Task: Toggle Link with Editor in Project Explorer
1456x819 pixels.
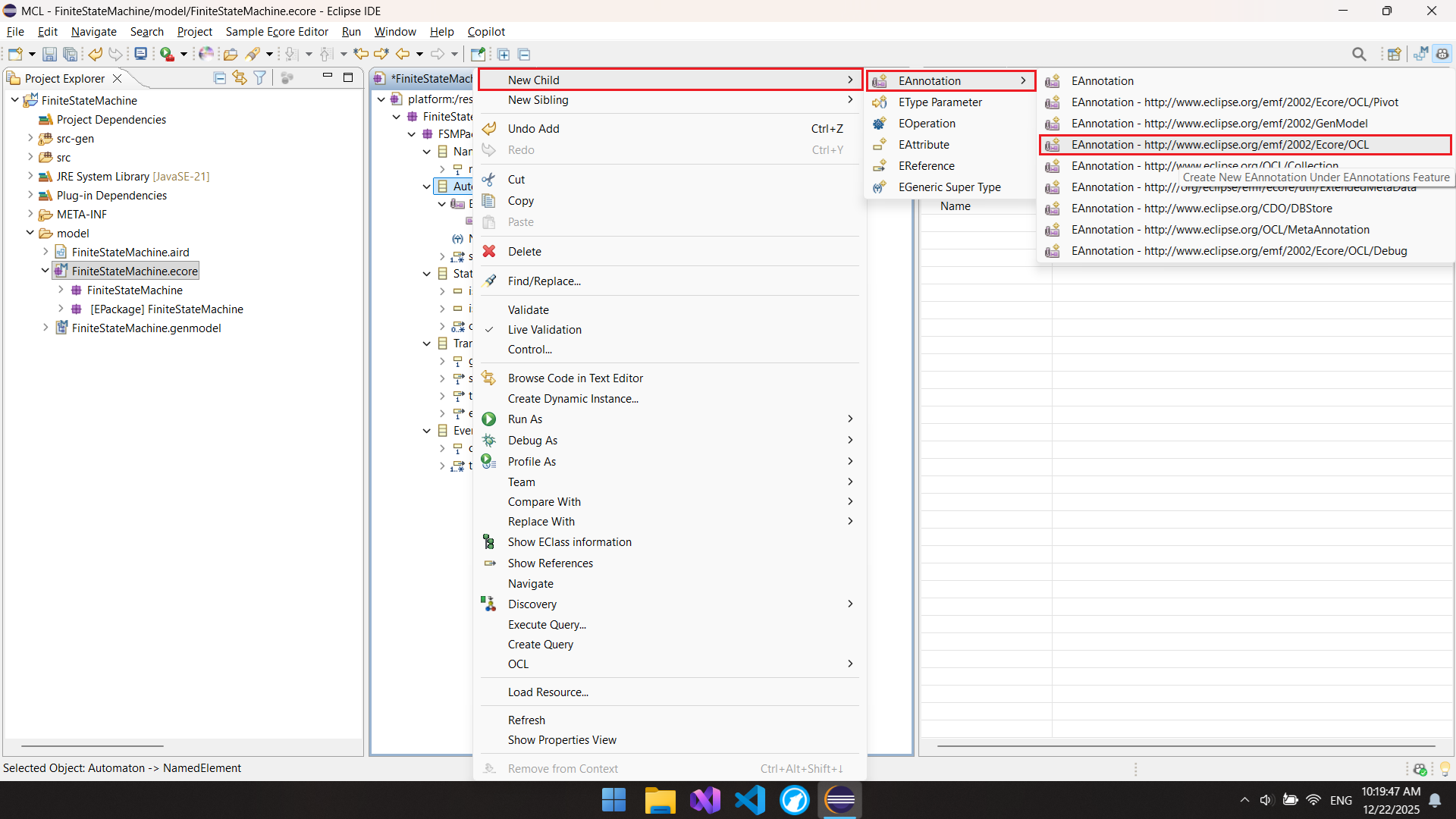Action: 240,78
